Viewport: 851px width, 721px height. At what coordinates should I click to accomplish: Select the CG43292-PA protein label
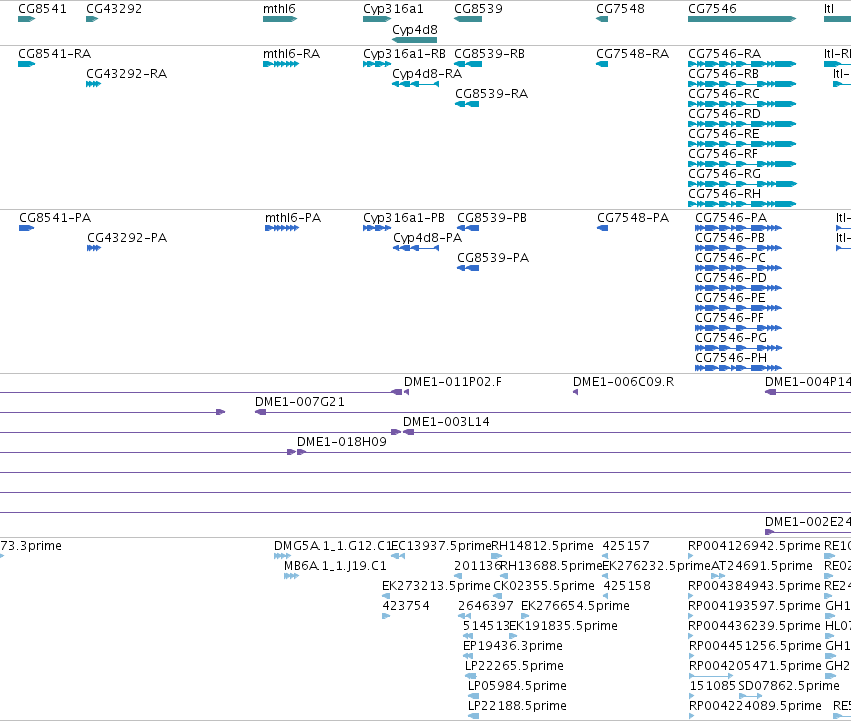[127, 238]
